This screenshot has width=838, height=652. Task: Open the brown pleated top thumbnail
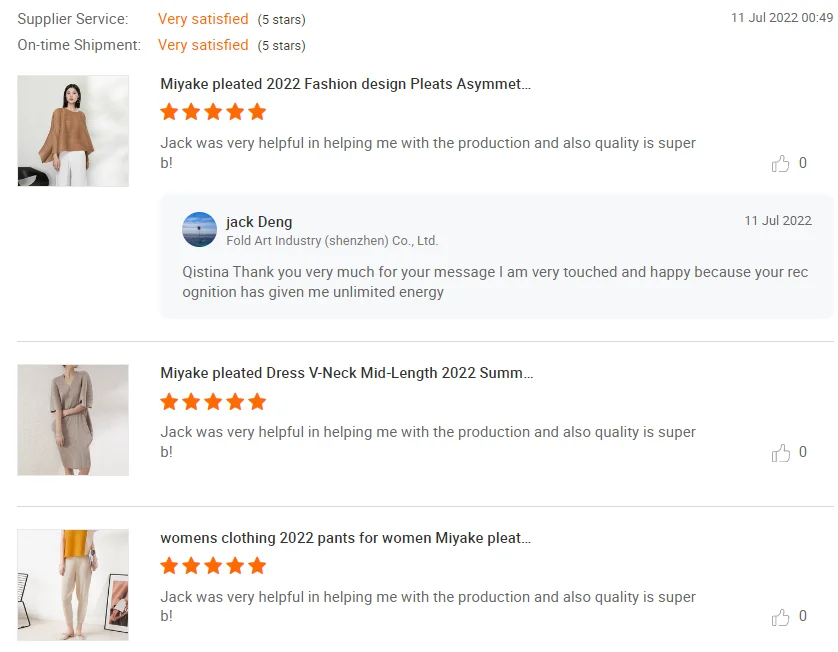(x=73, y=131)
